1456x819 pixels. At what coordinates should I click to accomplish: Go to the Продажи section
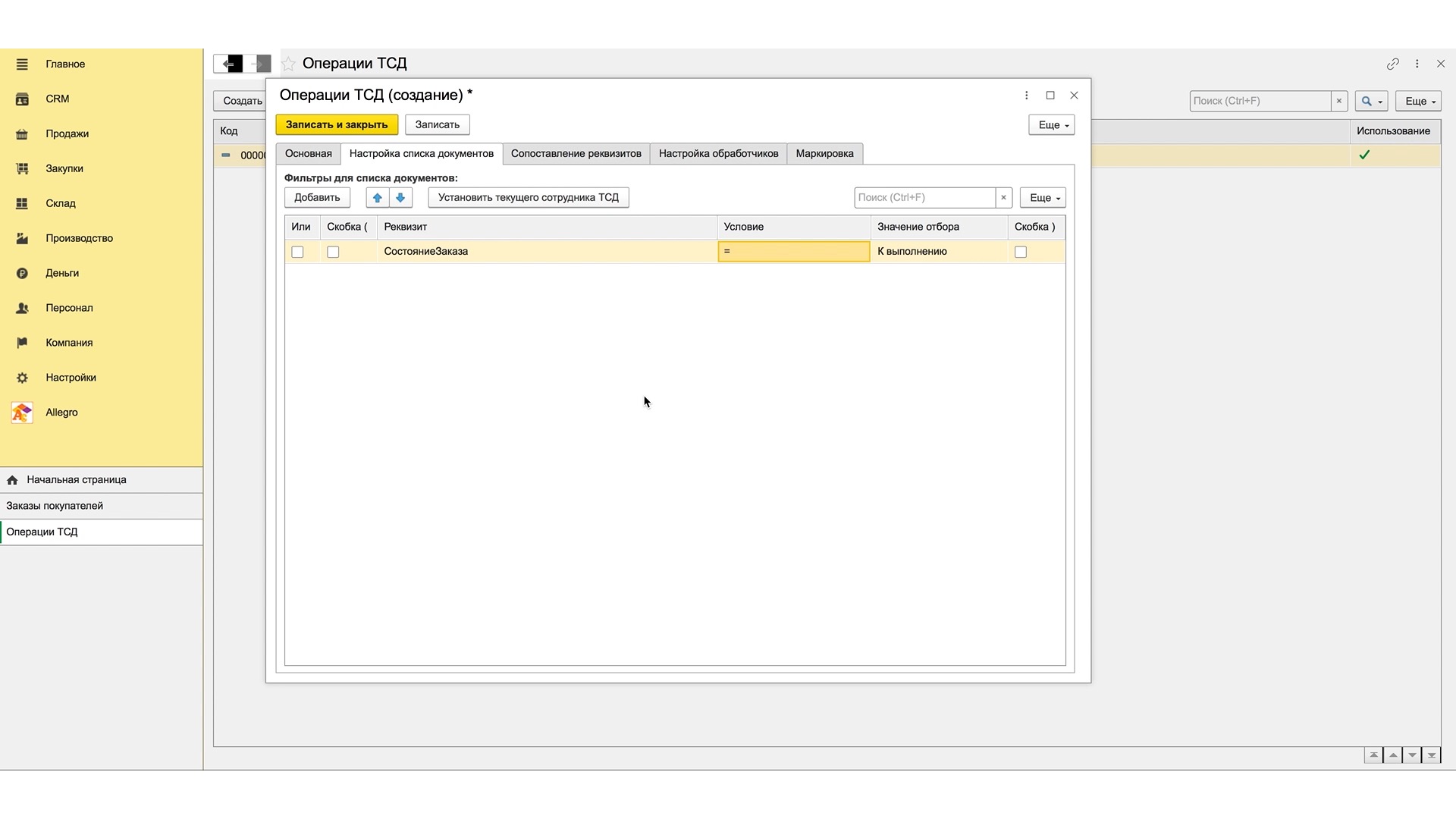[67, 134]
